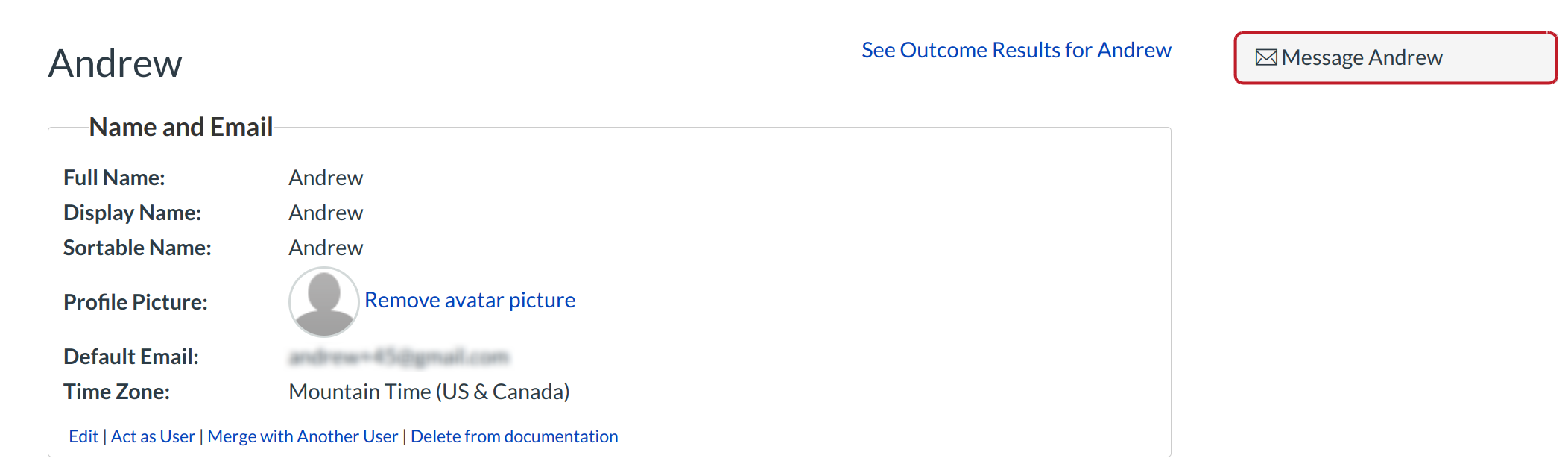Open Merge with Another User
Screen dimensions: 1568x467
[x=303, y=436]
